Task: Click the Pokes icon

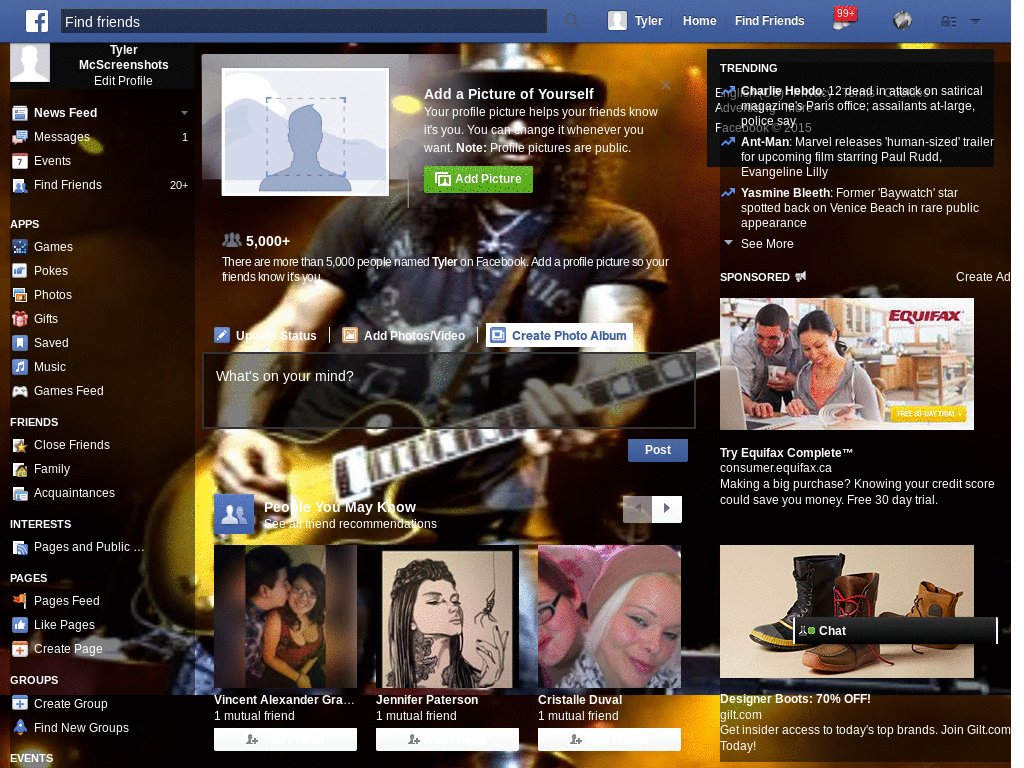Action: pos(20,271)
